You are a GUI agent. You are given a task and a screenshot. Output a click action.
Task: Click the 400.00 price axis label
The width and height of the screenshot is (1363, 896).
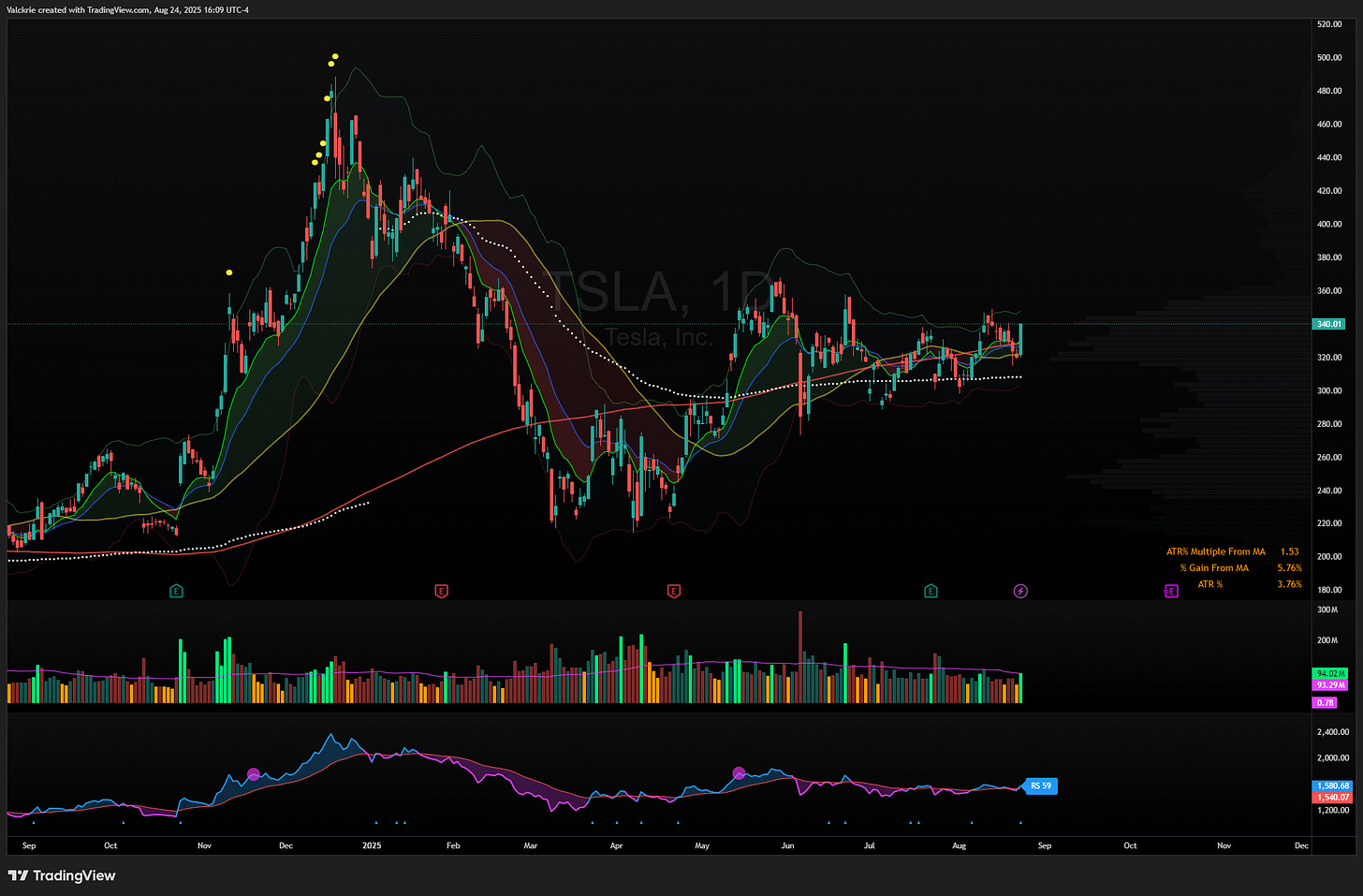(x=1329, y=224)
